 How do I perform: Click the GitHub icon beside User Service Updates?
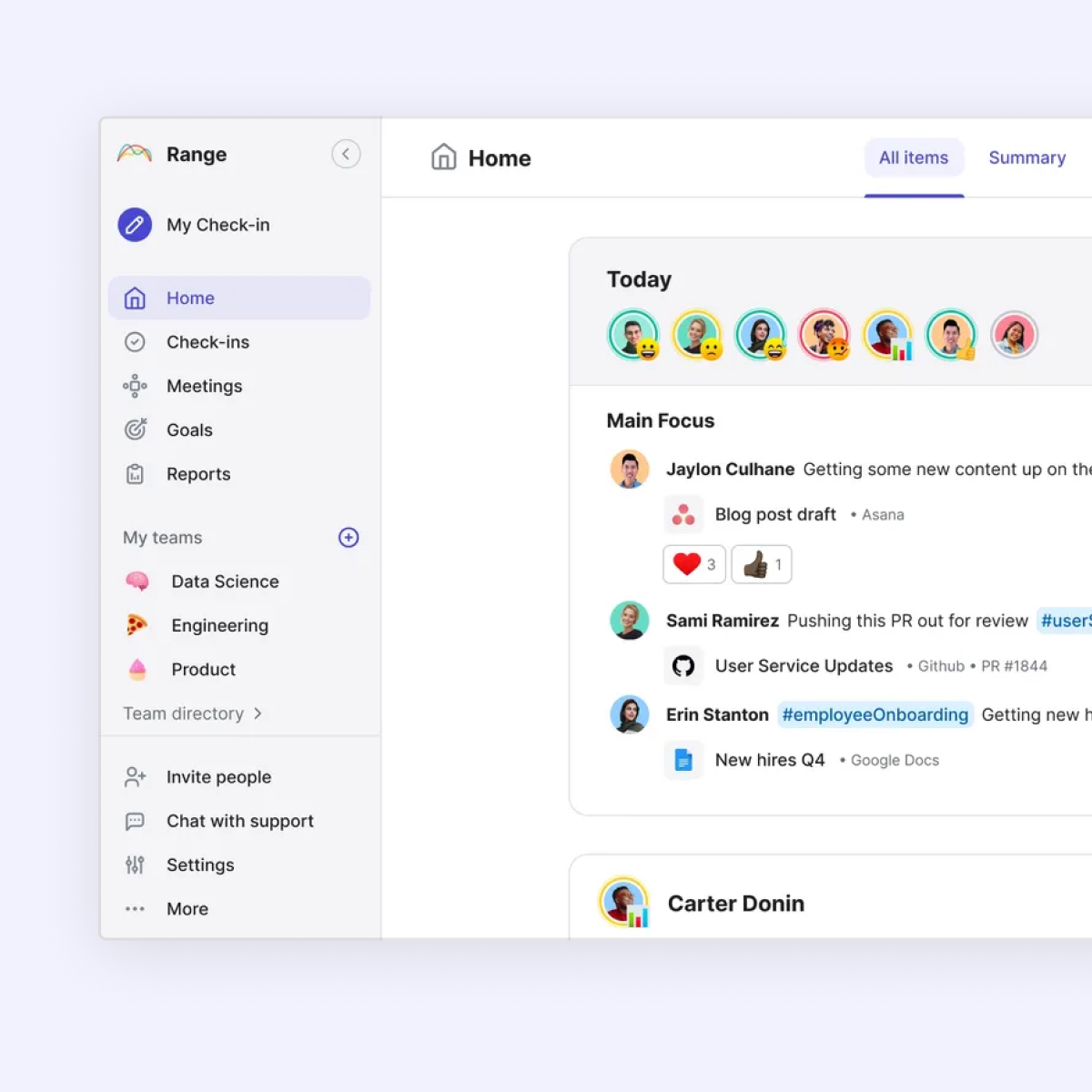683,665
